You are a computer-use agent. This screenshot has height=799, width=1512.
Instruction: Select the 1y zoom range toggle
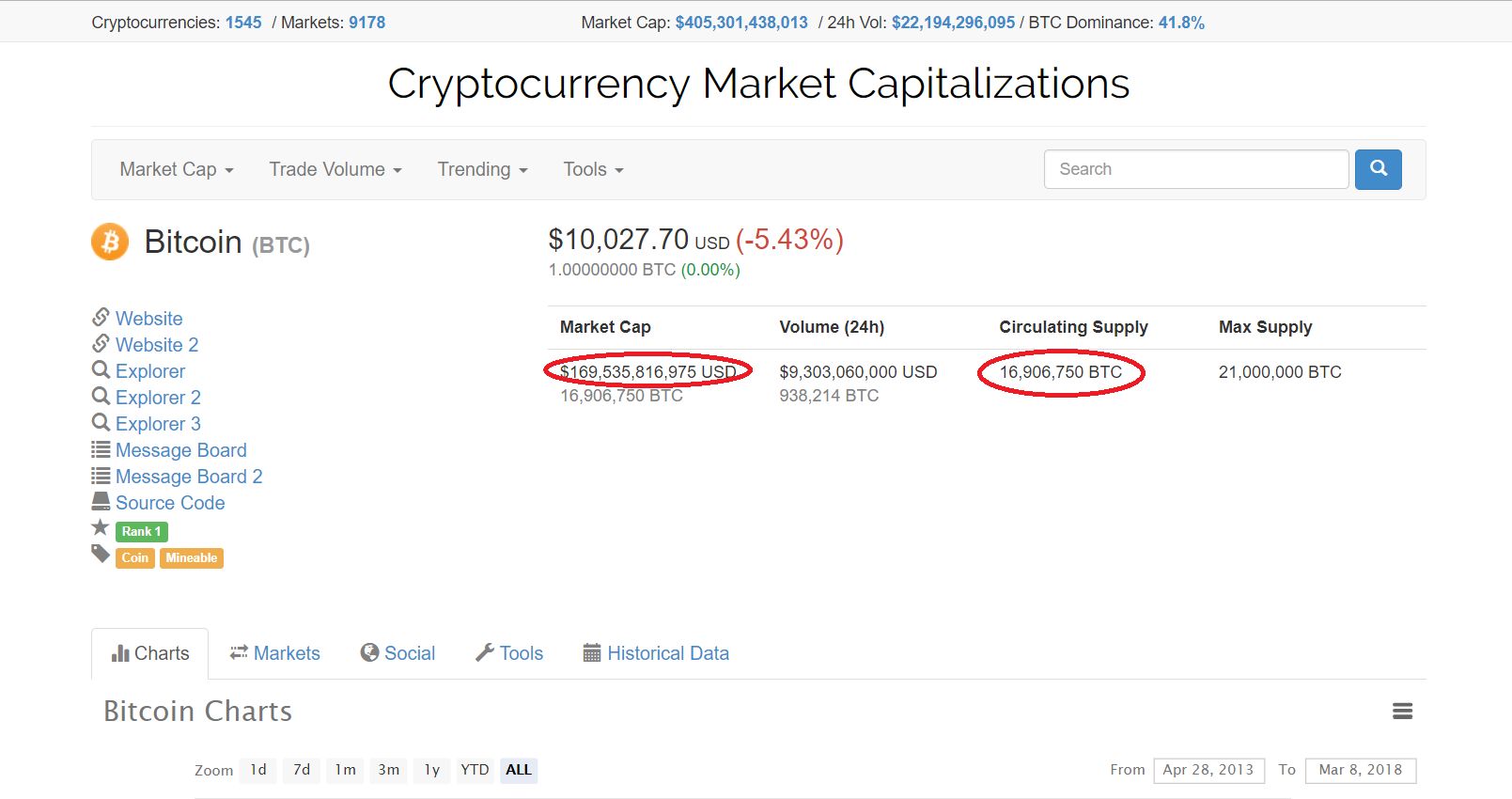tap(431, 770)
